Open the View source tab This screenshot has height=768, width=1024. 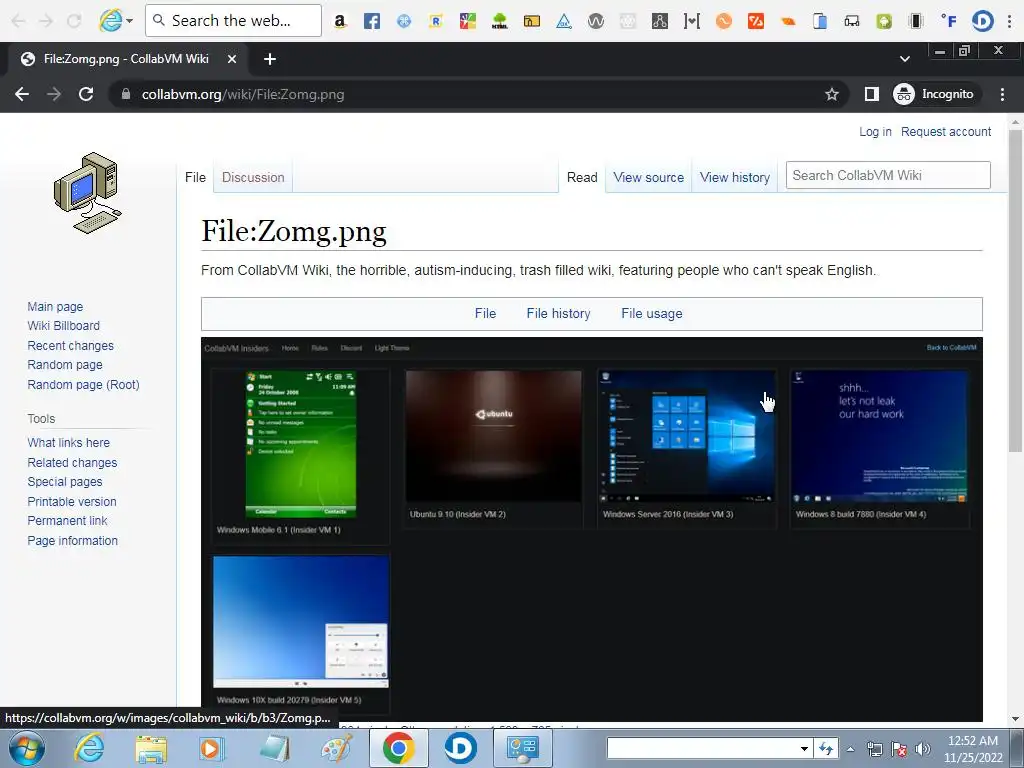coord(648,177)
